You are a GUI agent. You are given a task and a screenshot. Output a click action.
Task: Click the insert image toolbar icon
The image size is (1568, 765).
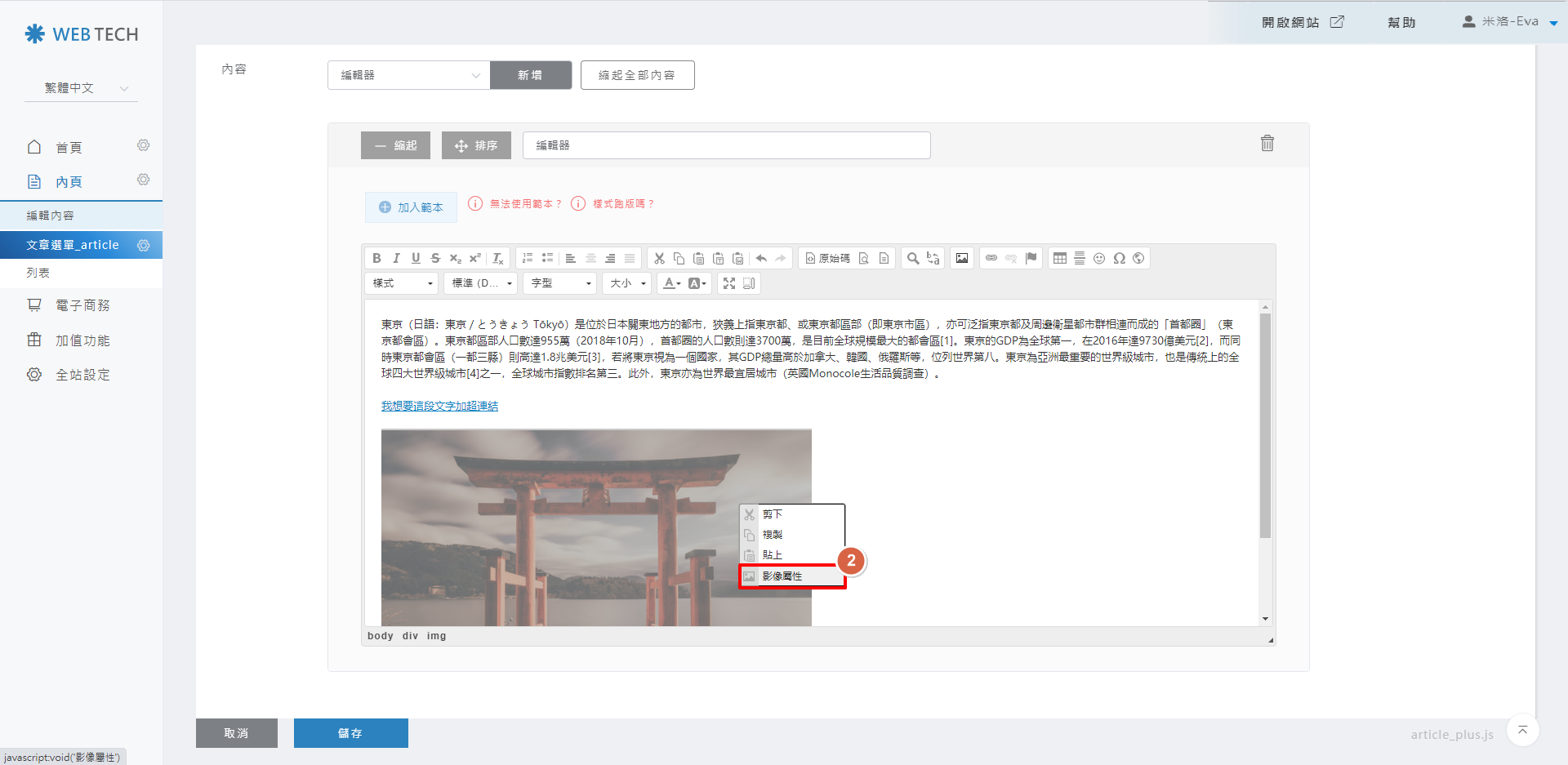point(962,258)
